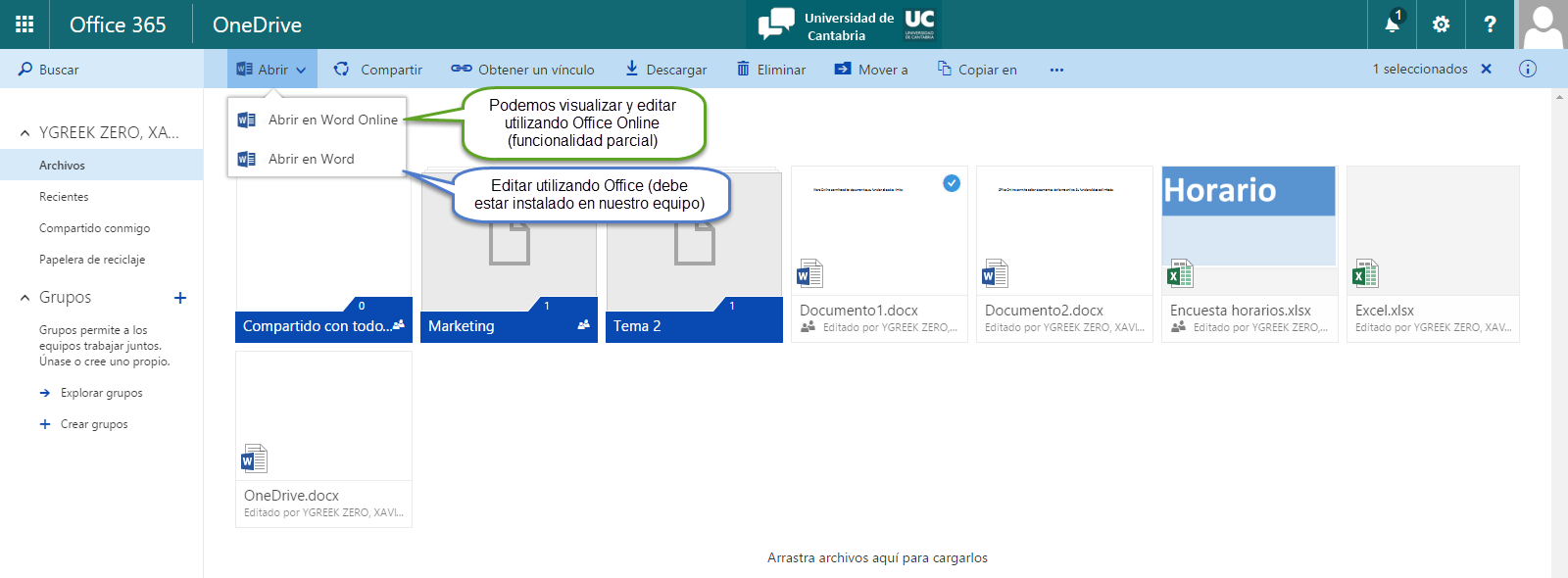Click Word icon on Documento2.docx tile
This screenshot has width=1568, height=578.
point(995,273)
